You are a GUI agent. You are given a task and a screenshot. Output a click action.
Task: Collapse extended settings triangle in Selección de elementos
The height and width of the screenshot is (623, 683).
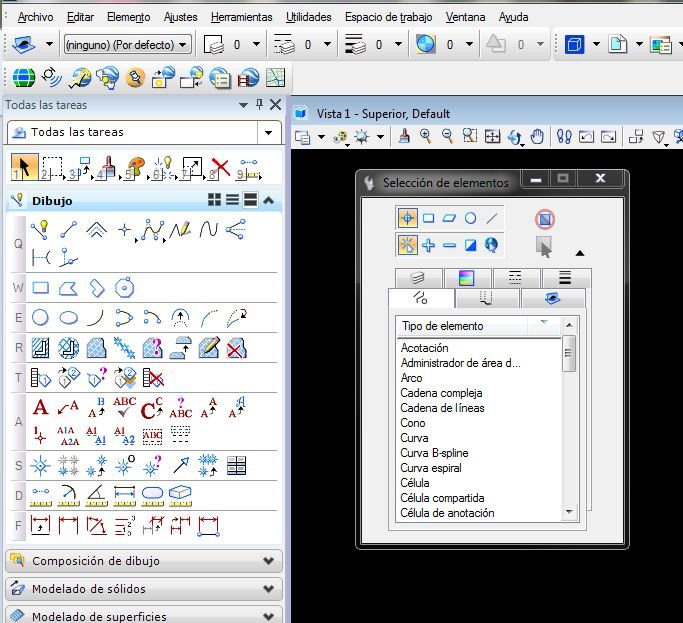click(580, 253)
